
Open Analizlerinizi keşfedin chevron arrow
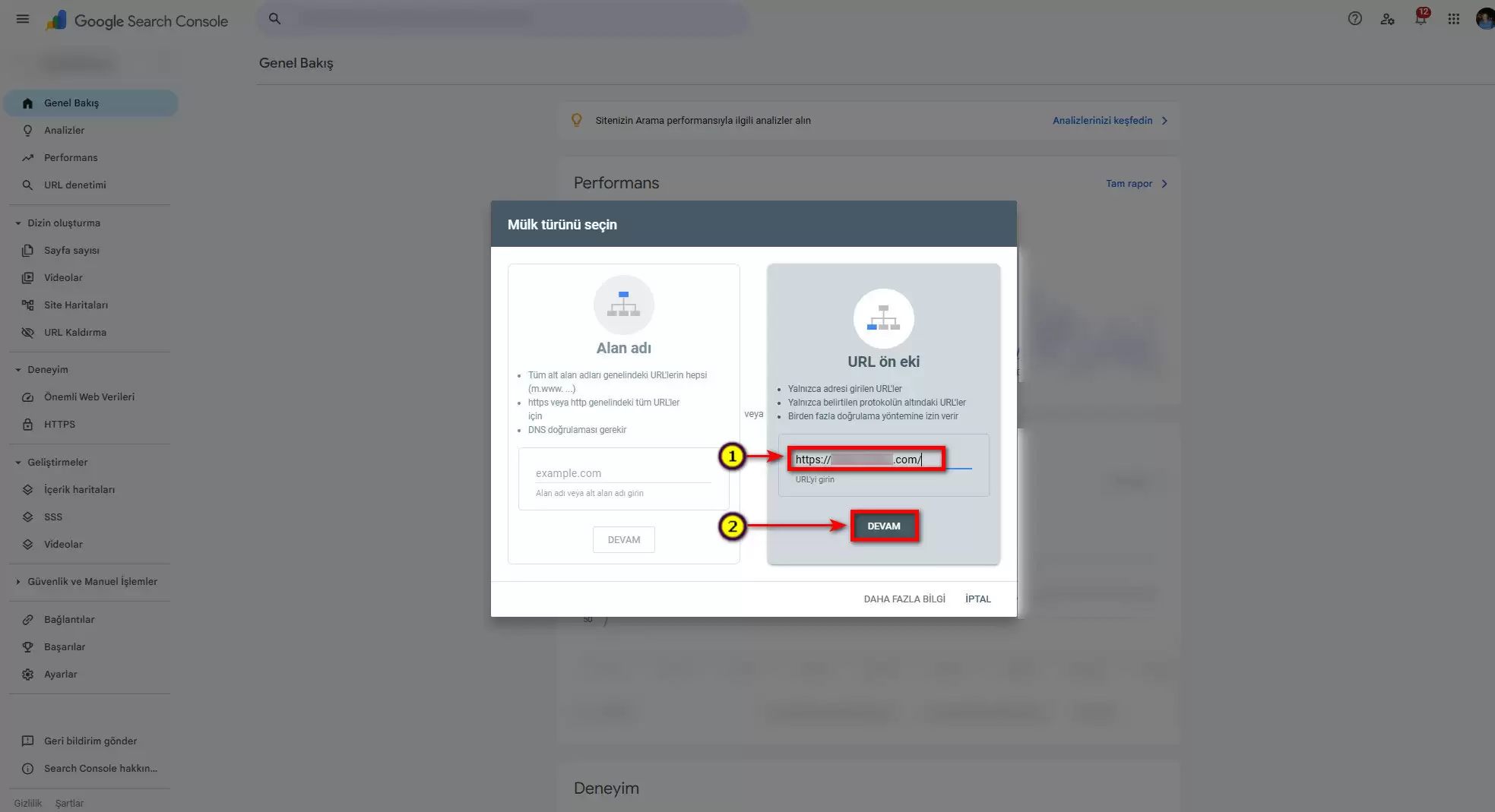(x=1164, y=121)
